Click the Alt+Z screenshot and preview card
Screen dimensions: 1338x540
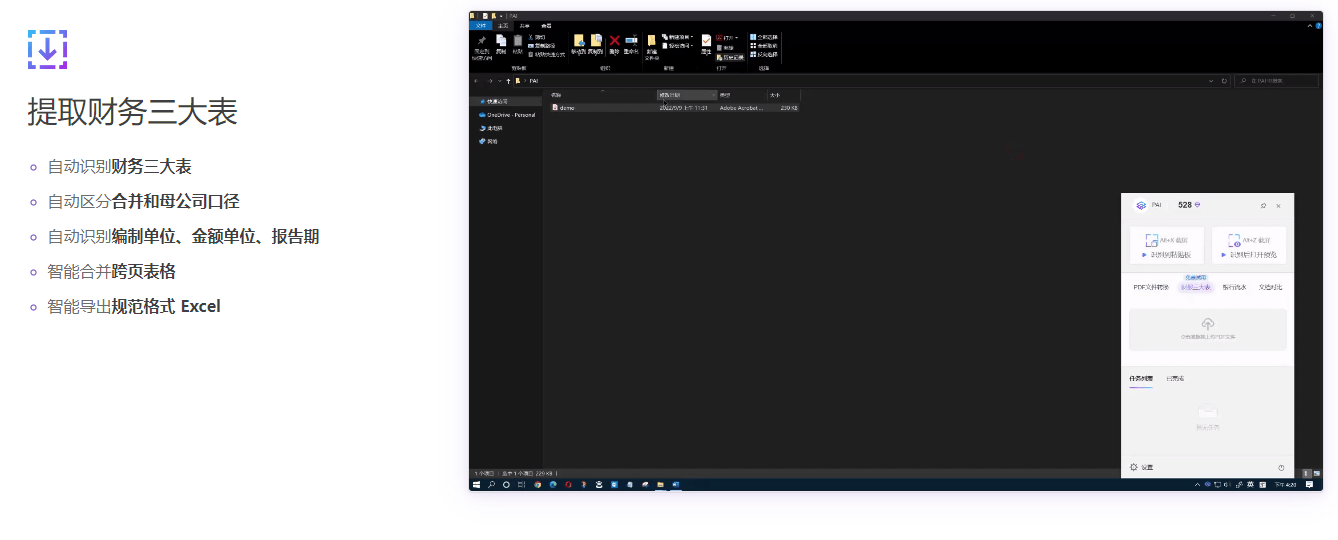[x=1248, y=245]
